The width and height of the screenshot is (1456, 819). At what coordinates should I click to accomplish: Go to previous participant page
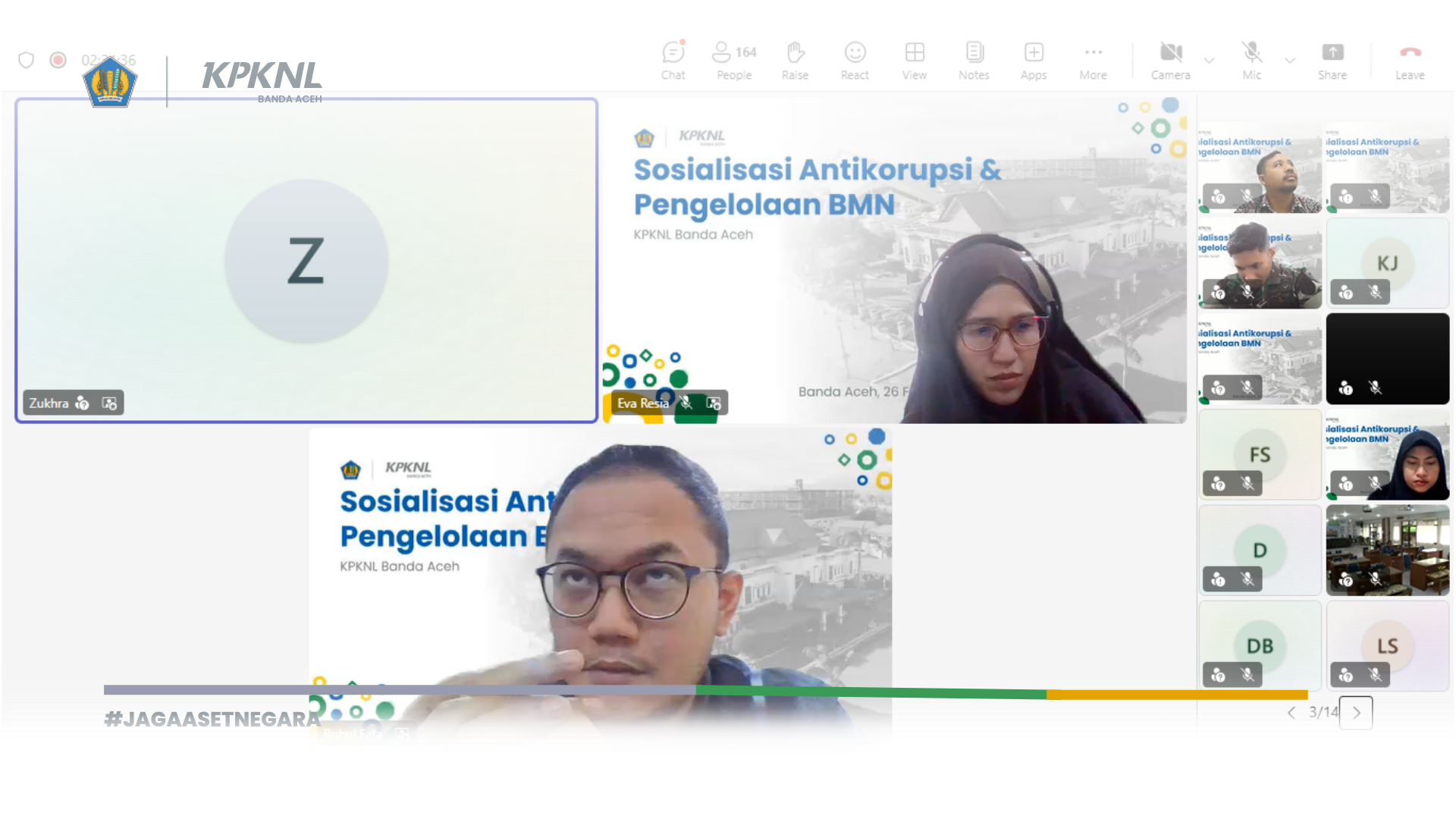[x=1291, y=713]
